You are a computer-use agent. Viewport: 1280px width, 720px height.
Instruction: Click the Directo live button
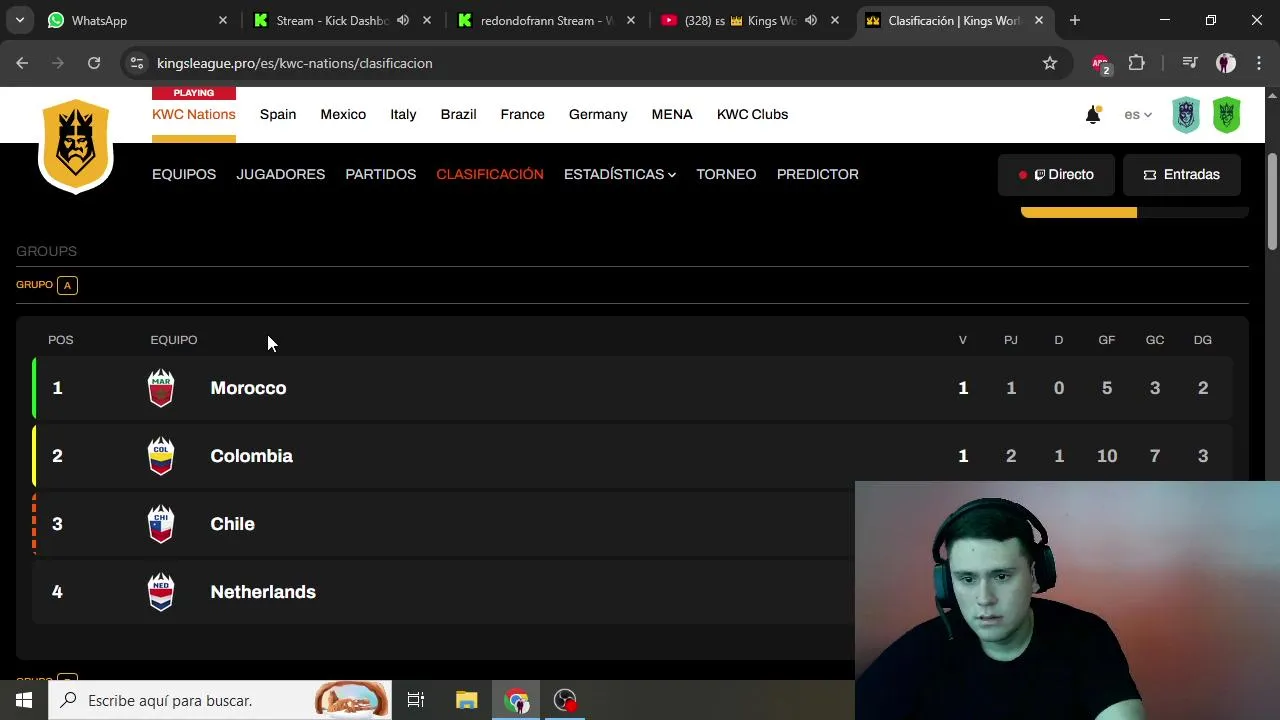coord(1057,175)
